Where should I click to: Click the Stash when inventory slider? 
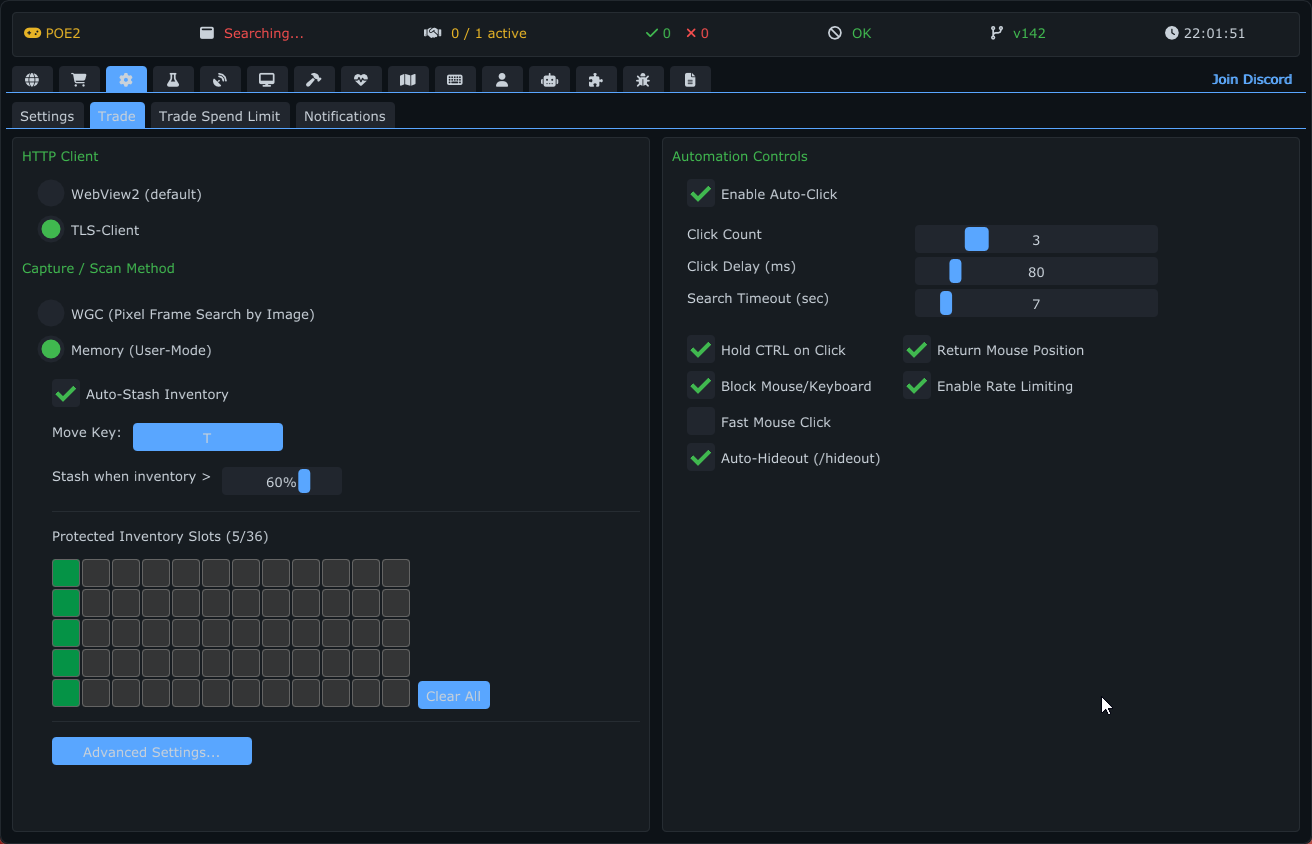coord(282,482)
